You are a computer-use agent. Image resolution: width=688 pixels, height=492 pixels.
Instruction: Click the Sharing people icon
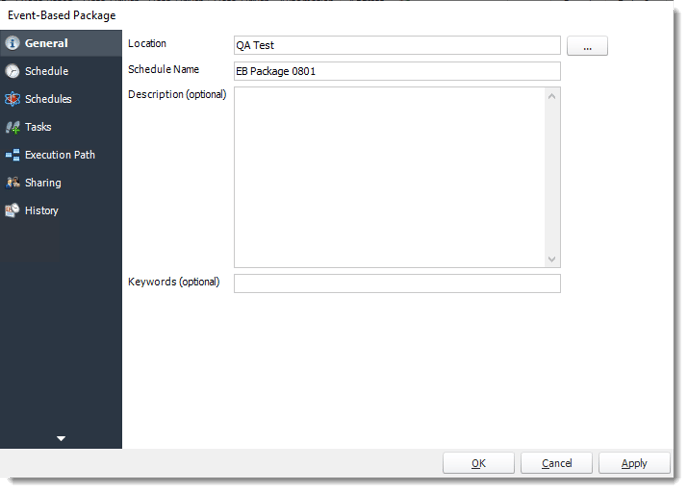[12, 183]
